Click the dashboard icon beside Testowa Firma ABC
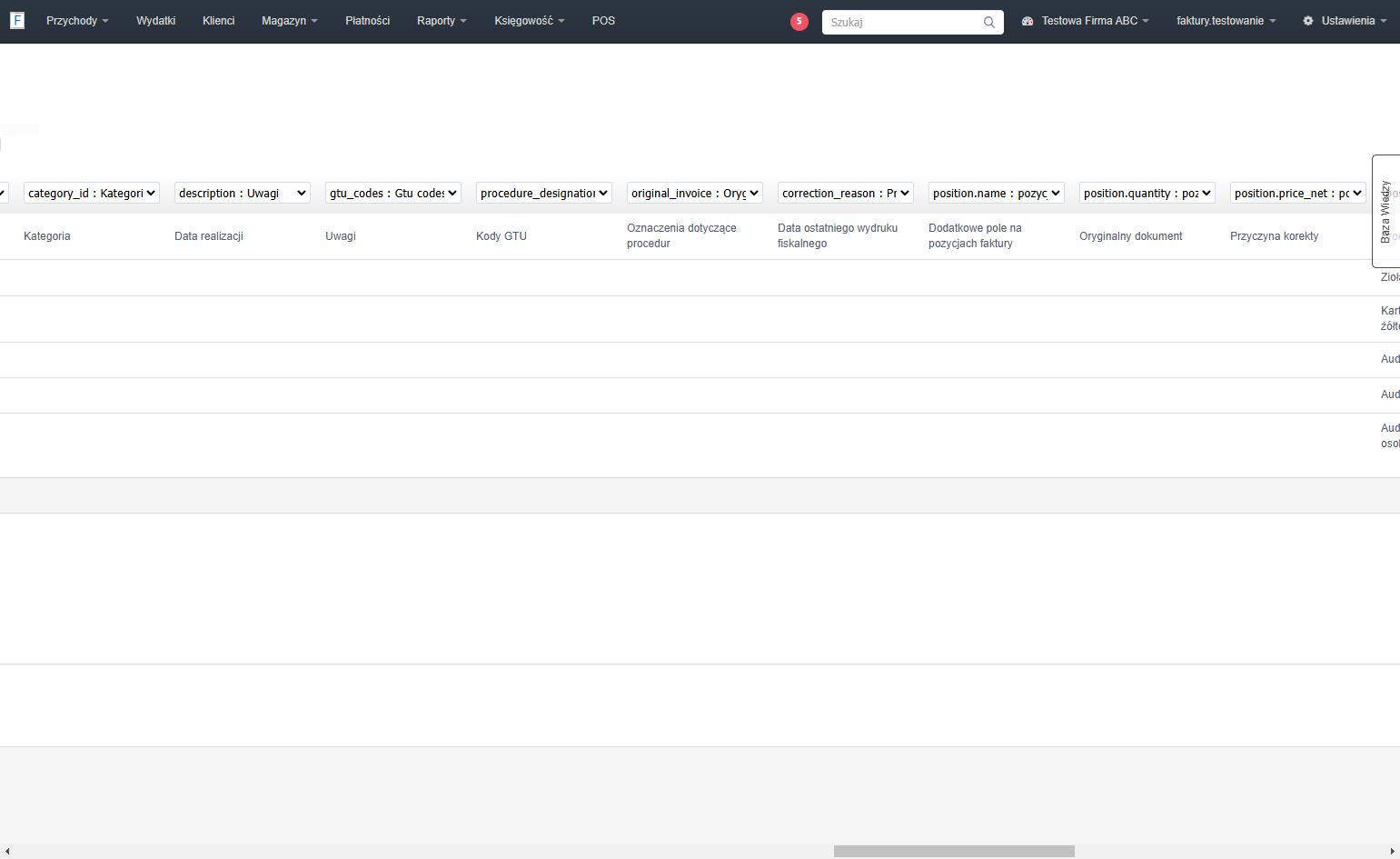This screenshot has height=859, width=1400. pyautogui.click(x=1028, y=21)
